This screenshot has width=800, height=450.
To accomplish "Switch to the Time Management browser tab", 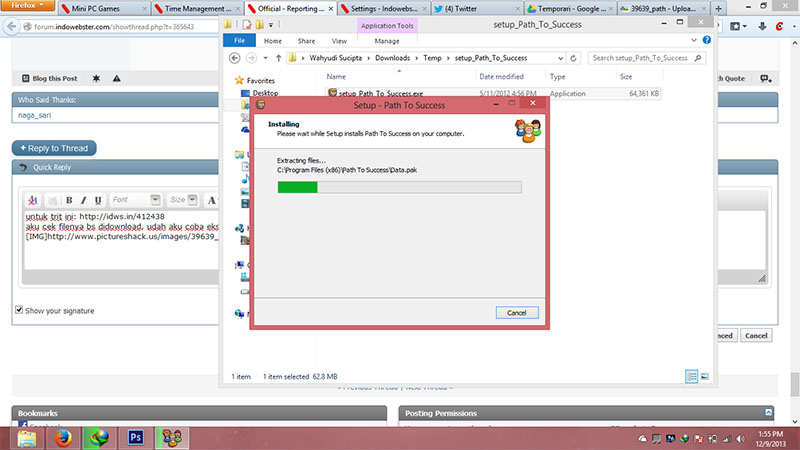I will pos(197,9).
